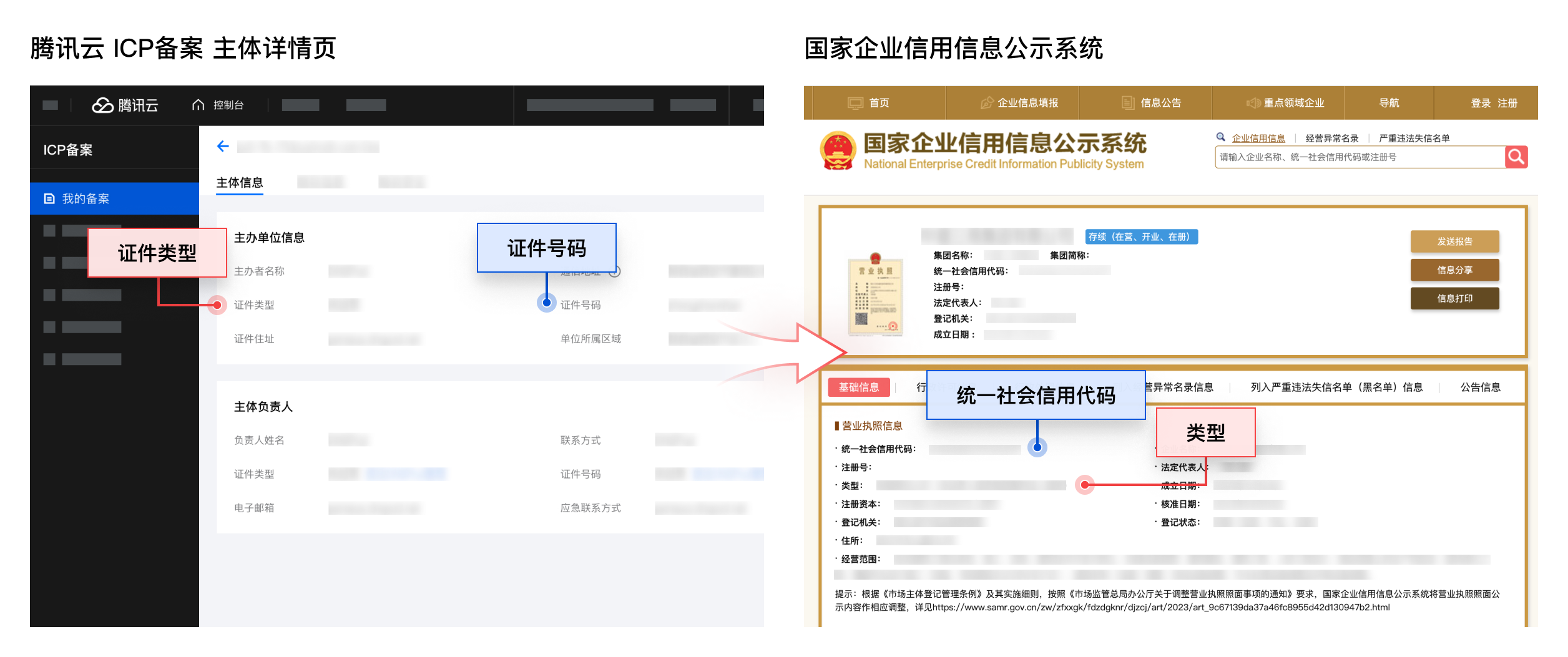Click the 集团简称 label

point(1069,255)
